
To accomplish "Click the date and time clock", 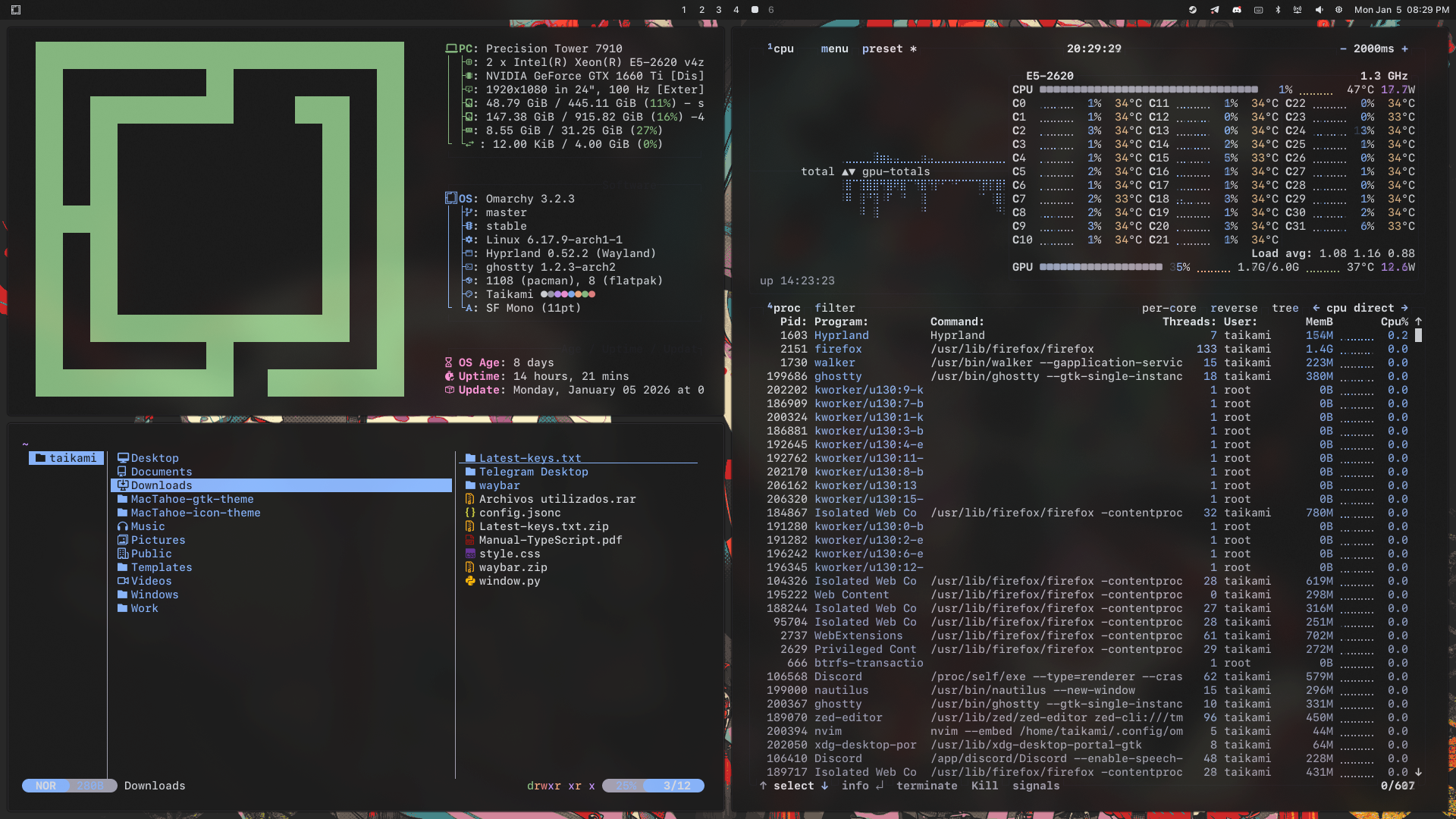I will [x=1401, y=10].
